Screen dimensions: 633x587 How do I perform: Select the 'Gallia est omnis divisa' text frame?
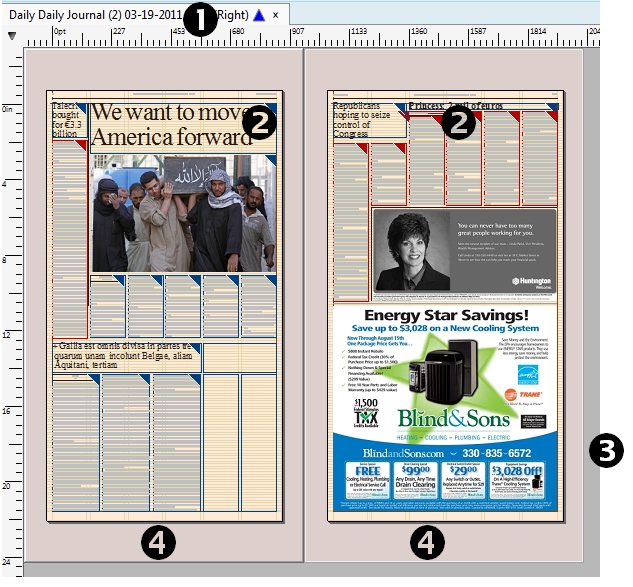[x=127, y=357]
